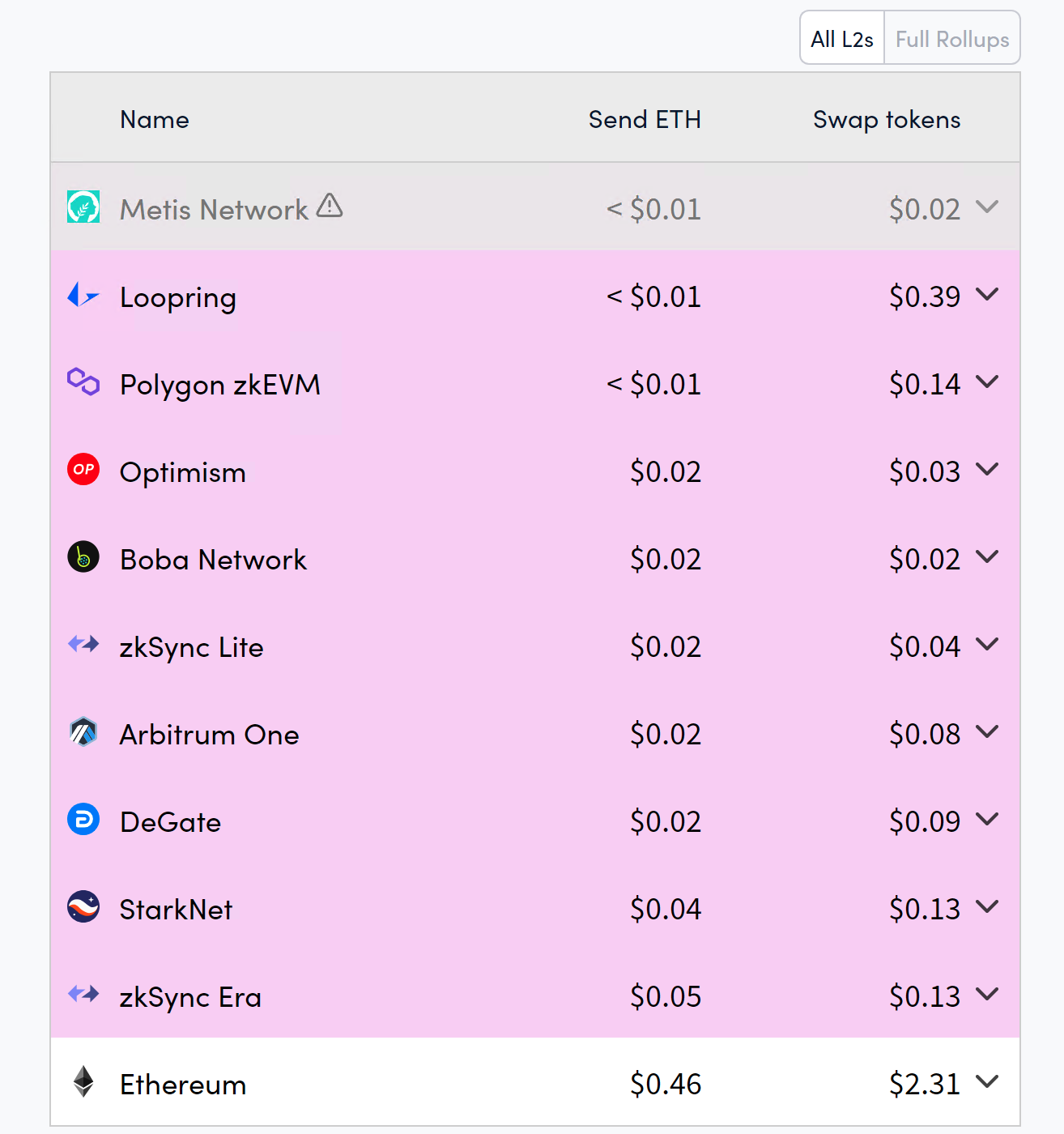This screenshot has height=1134, width=1064.
Task: Click the Name column header
Action: [x=155, y=120]
